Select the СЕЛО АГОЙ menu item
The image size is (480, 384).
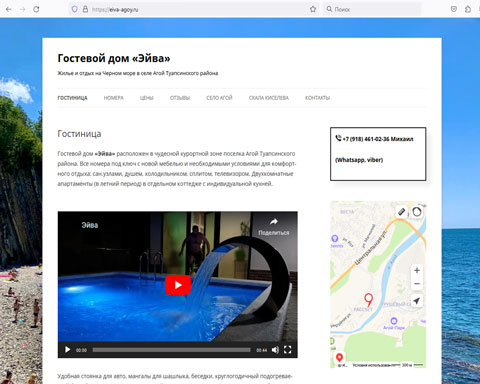219,98
